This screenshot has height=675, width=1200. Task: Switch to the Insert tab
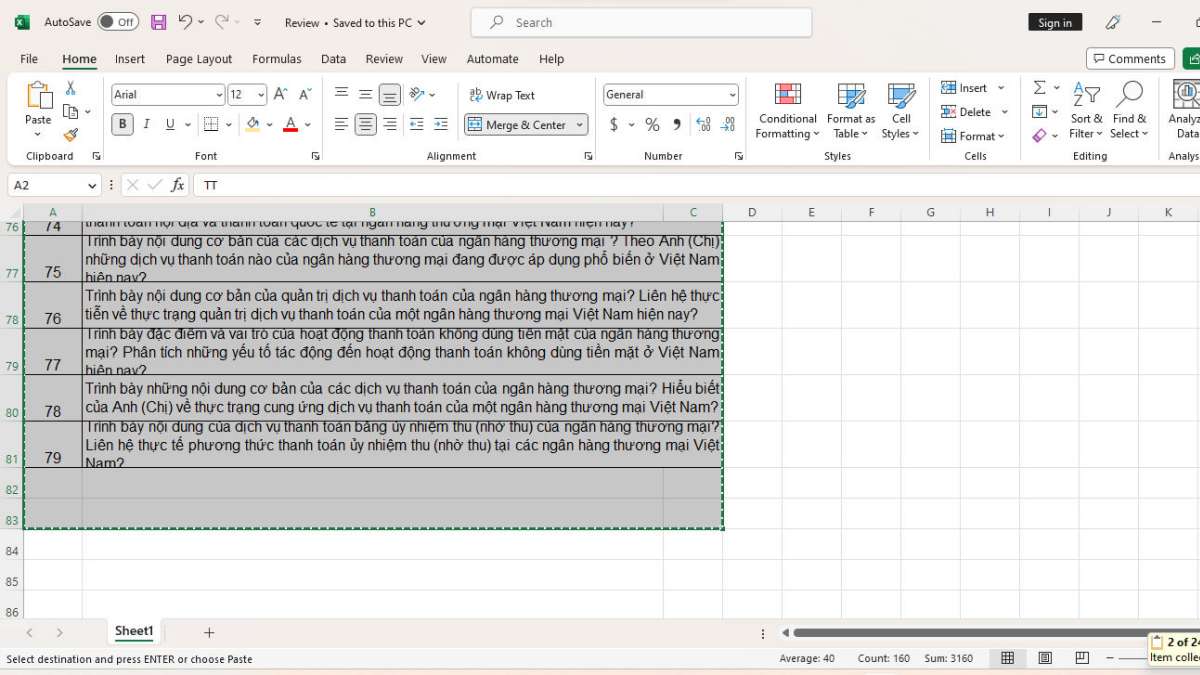point(130,59)
